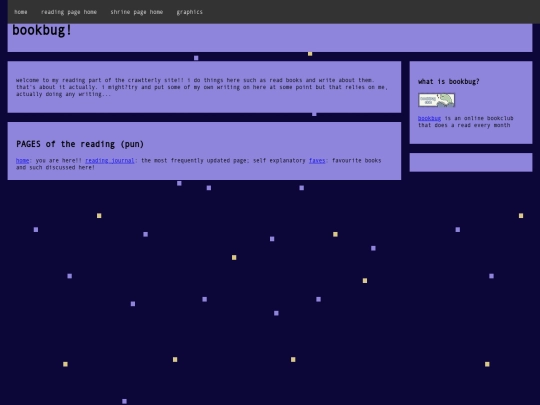Screen dimensions: 540x405
Task: Open the home nav menu item
Action: click(21, 12)
